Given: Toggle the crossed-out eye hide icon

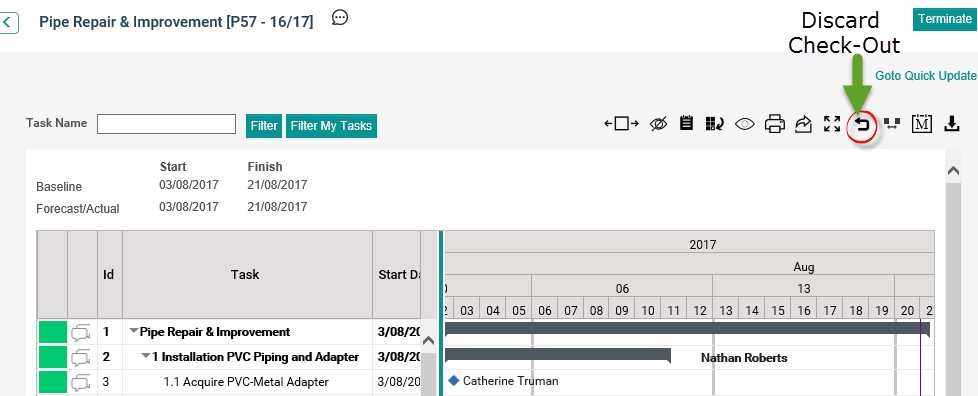Looking at the screenshot, I should point(658,124).
